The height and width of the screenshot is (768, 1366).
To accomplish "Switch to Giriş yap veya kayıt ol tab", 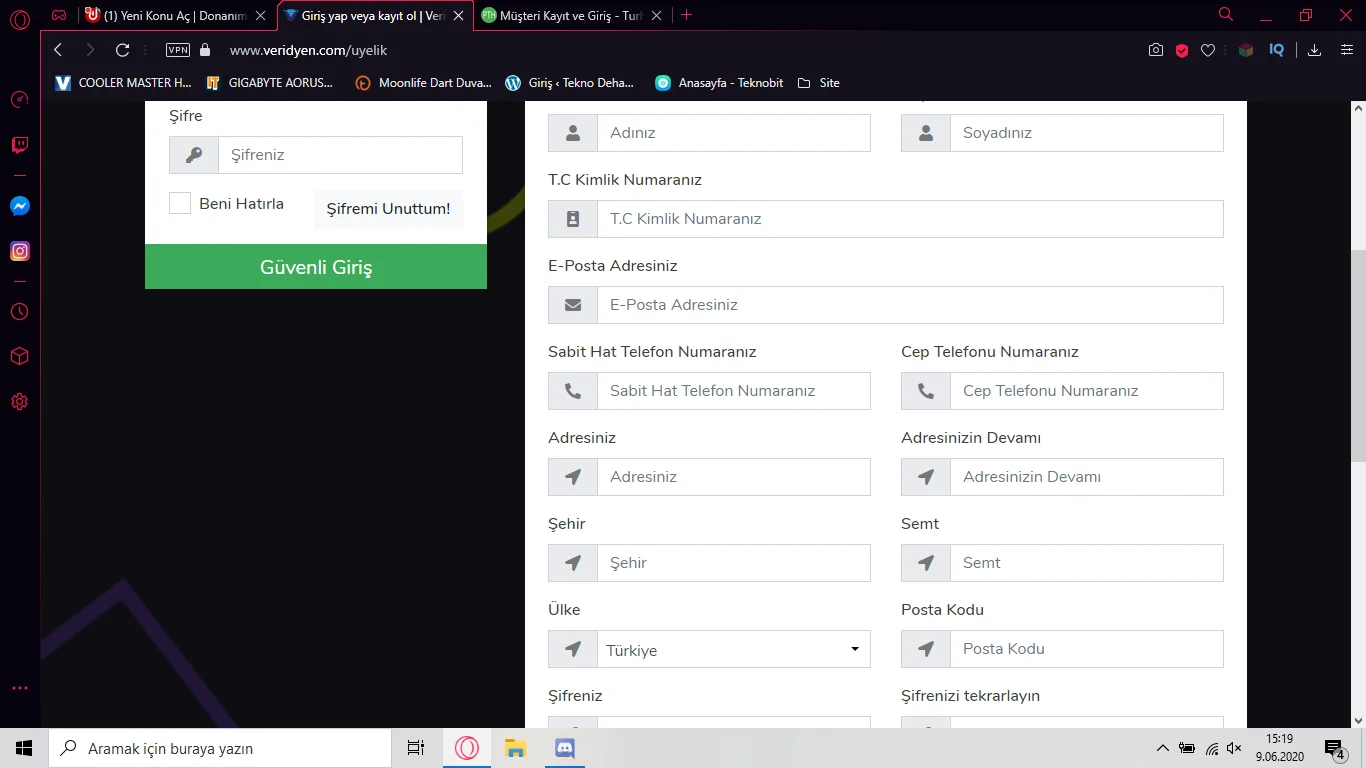I will (374, 16).
